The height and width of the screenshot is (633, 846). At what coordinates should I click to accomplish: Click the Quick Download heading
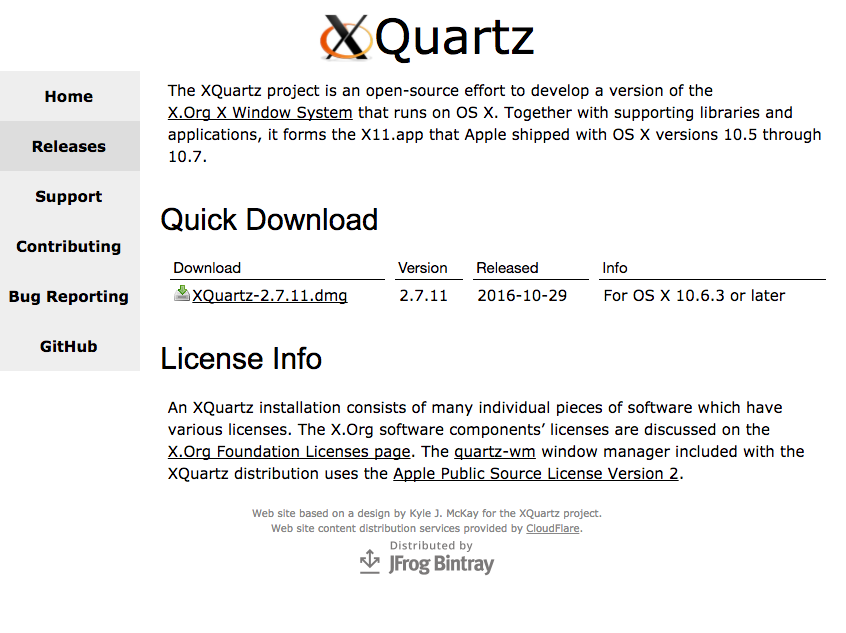pos(269,220)
